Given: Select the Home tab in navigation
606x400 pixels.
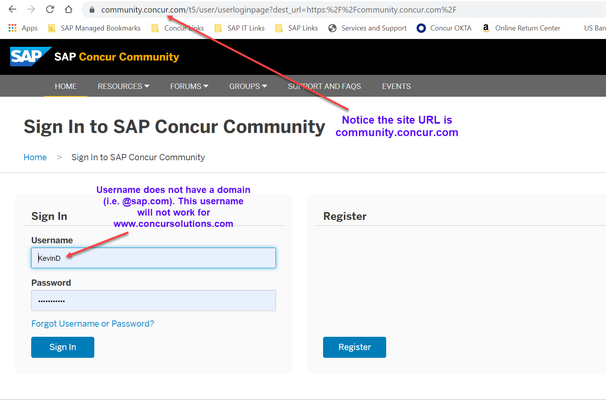Looking at the screenshot, I should tap(66, 87).
